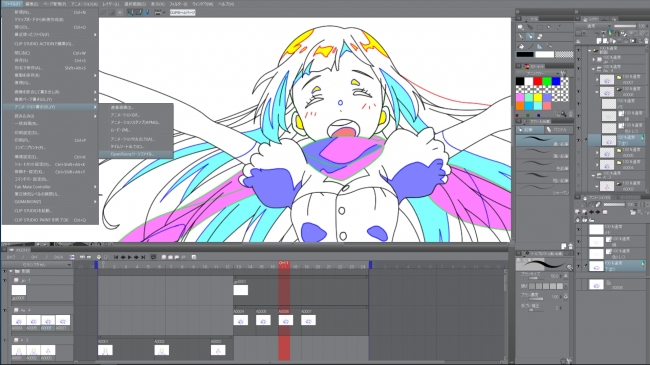Select the ruler tool in tool palette
The image size is (650, 365).
point(539,46)
